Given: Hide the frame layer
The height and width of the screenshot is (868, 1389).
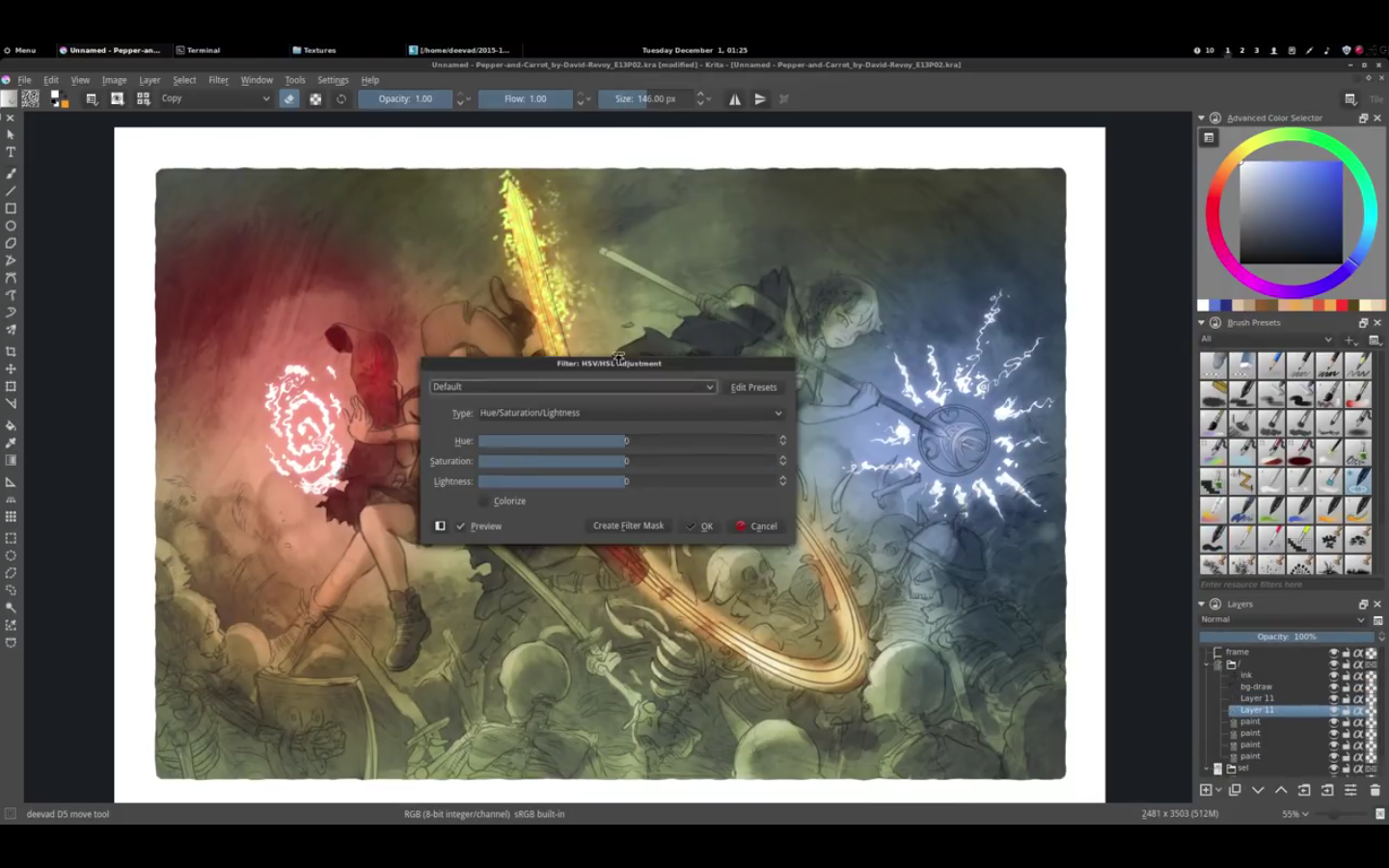Looking at the screenshot, I should [1334, 653].
